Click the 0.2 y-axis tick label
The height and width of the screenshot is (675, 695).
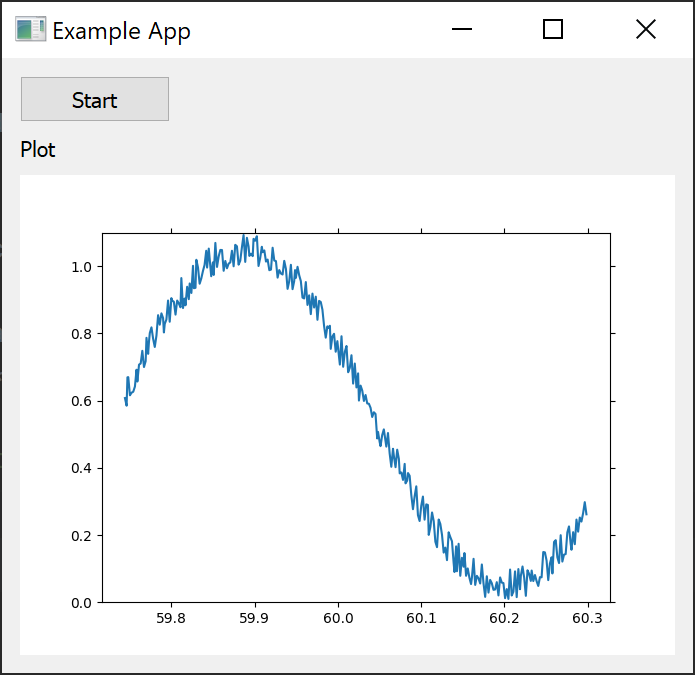tap(82, 536)
